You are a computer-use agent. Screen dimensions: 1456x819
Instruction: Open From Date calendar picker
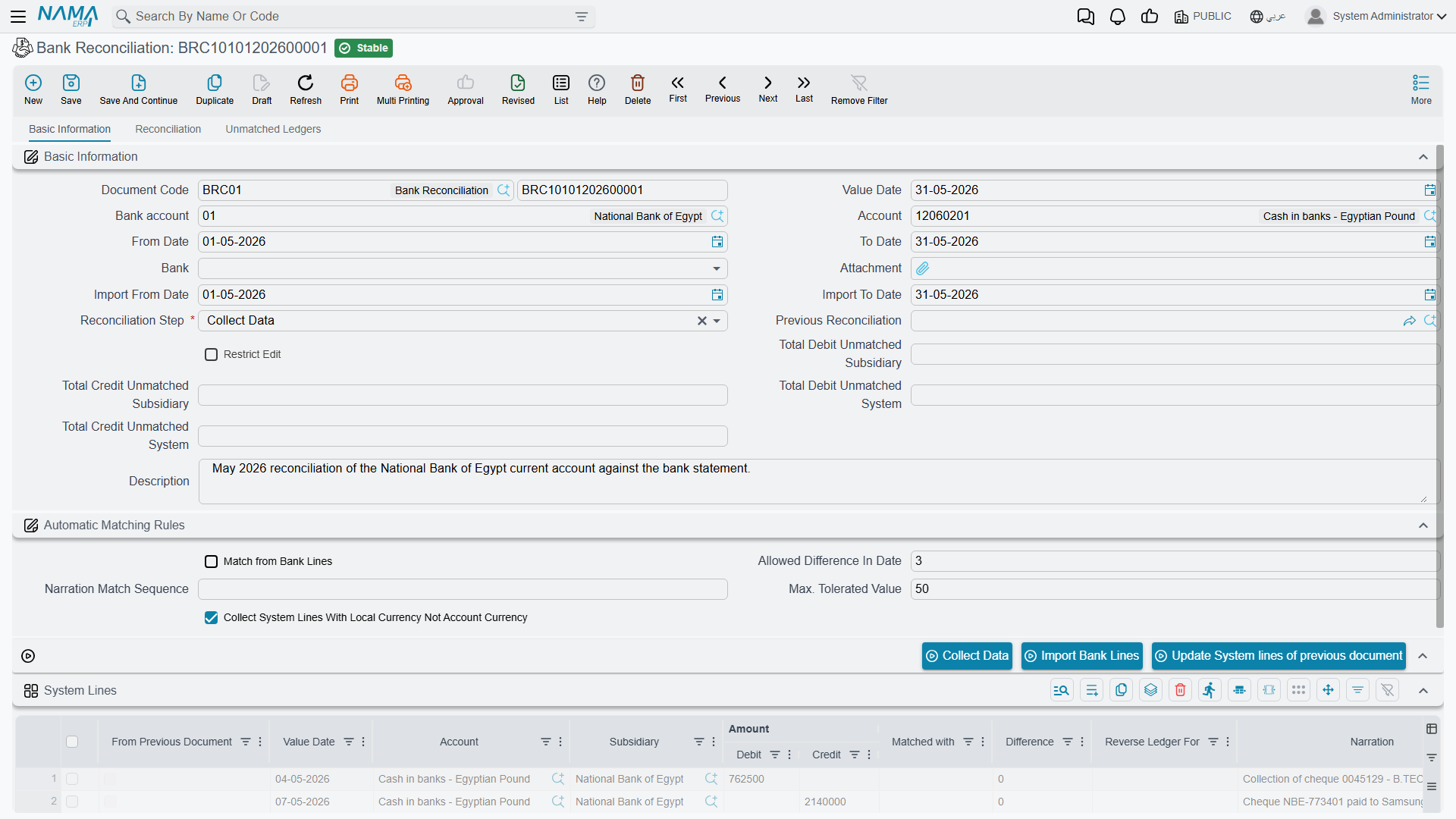pyautogui.click(x=717, y=242)
